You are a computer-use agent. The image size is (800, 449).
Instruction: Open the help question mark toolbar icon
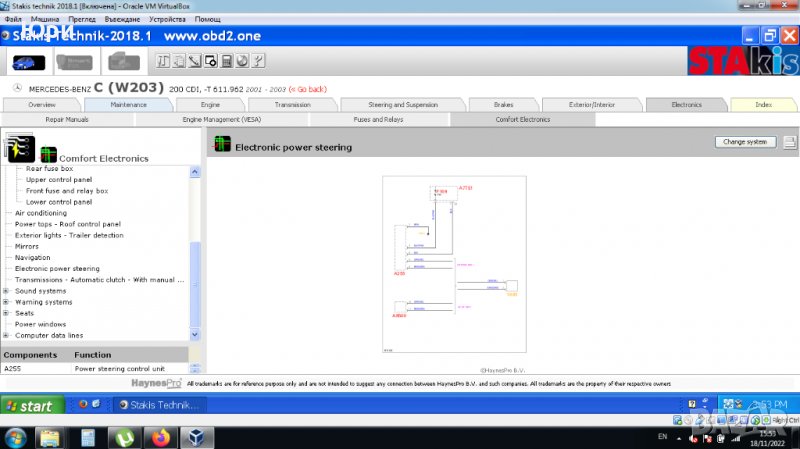coord(259,61)
